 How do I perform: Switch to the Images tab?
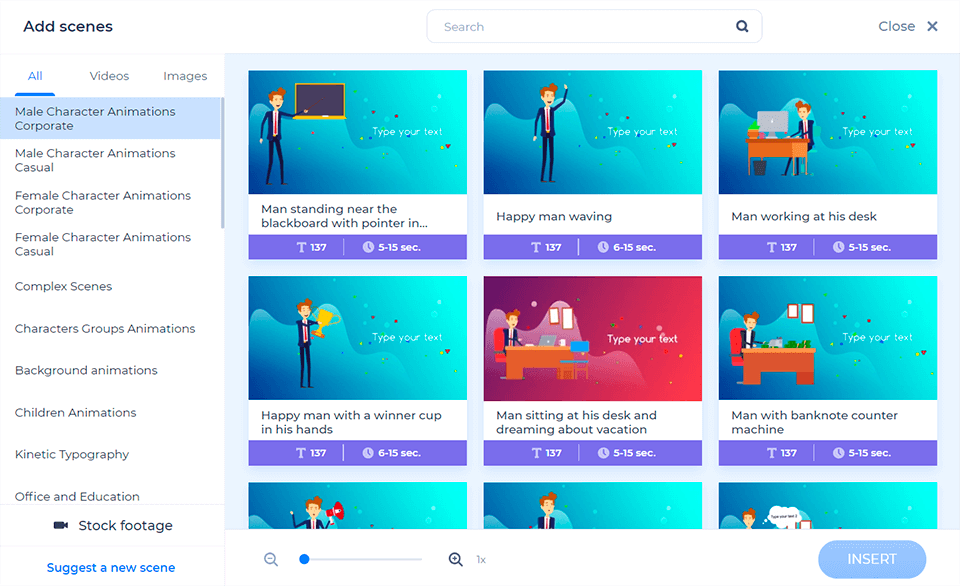[x=185, y=76]
